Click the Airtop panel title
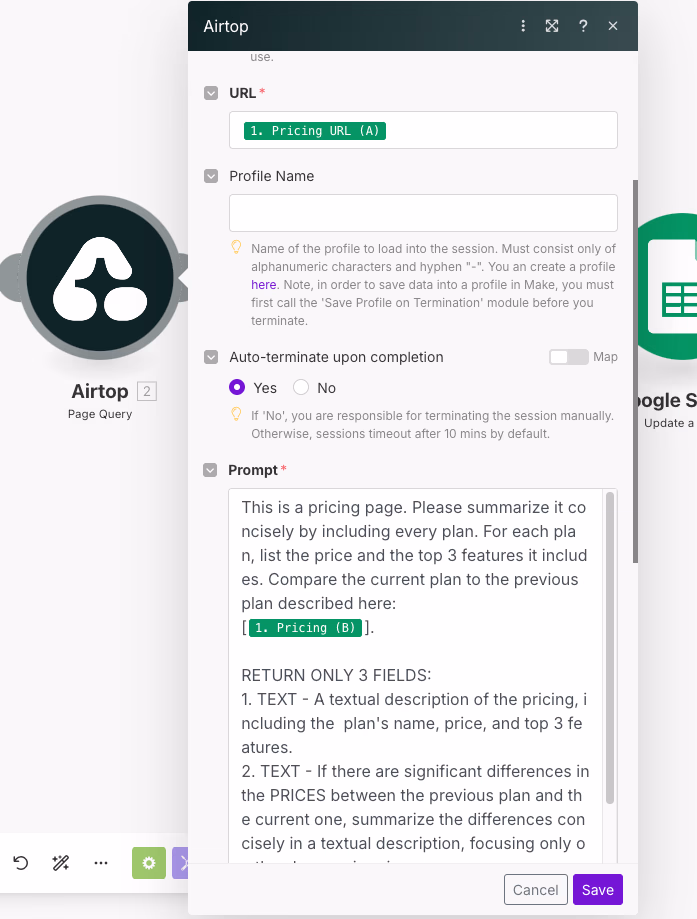This screenshot has height=919, width=697. pyautogui.click(x=226, y=26)
